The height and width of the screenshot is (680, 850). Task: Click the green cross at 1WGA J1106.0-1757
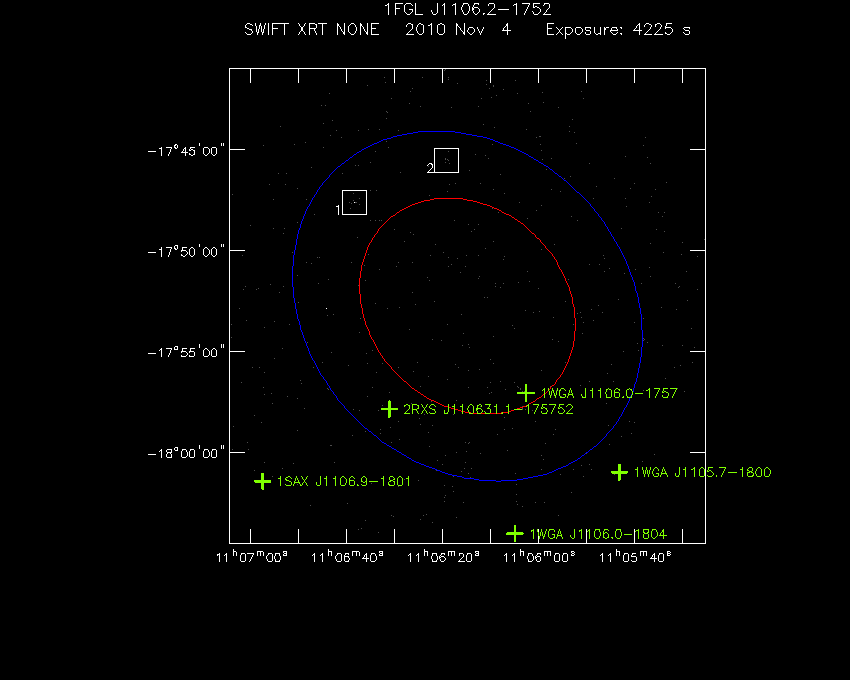point(526,393)
